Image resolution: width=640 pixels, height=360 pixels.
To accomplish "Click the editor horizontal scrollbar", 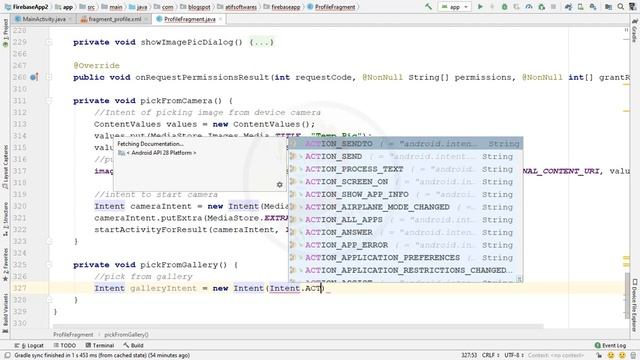I will [x=298, y=326].
